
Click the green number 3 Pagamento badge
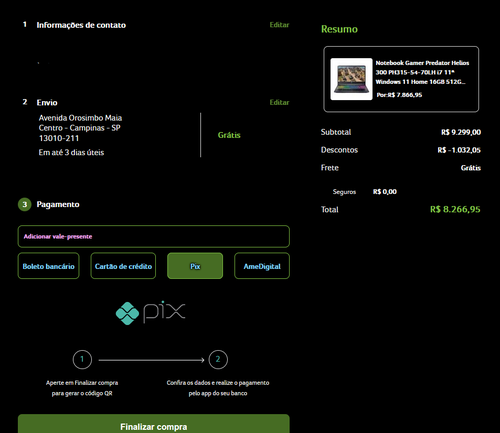point(25,204)
